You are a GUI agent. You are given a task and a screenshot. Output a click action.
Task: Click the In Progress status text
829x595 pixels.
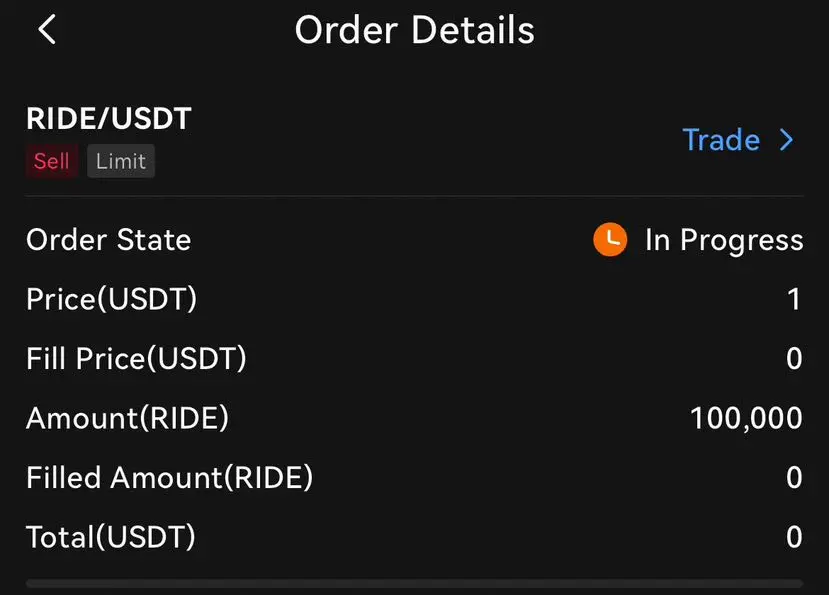coord(724,240)
